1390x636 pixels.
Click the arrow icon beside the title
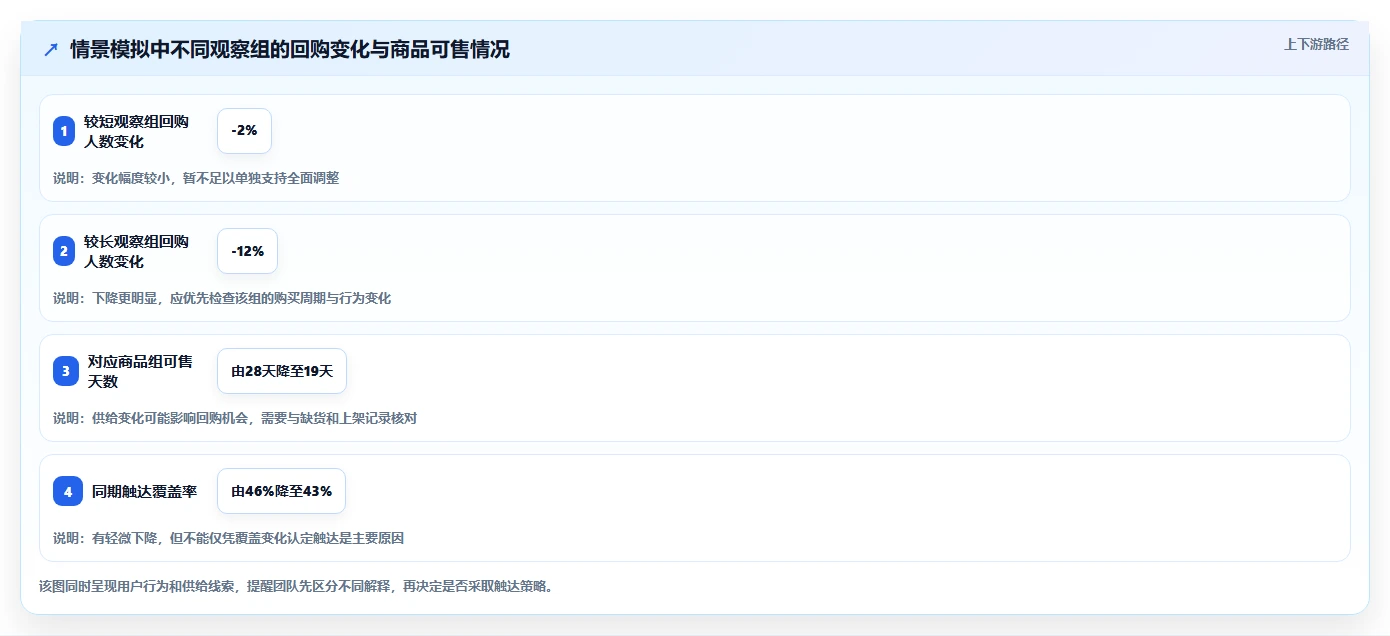pos(51,49)
